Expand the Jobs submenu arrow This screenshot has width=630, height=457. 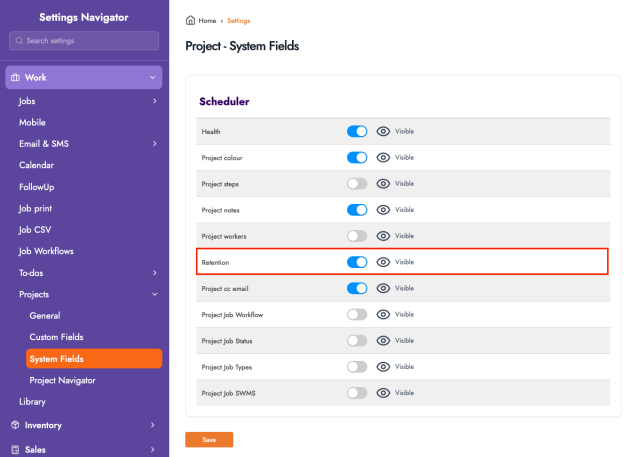click(x=154, y=100)
